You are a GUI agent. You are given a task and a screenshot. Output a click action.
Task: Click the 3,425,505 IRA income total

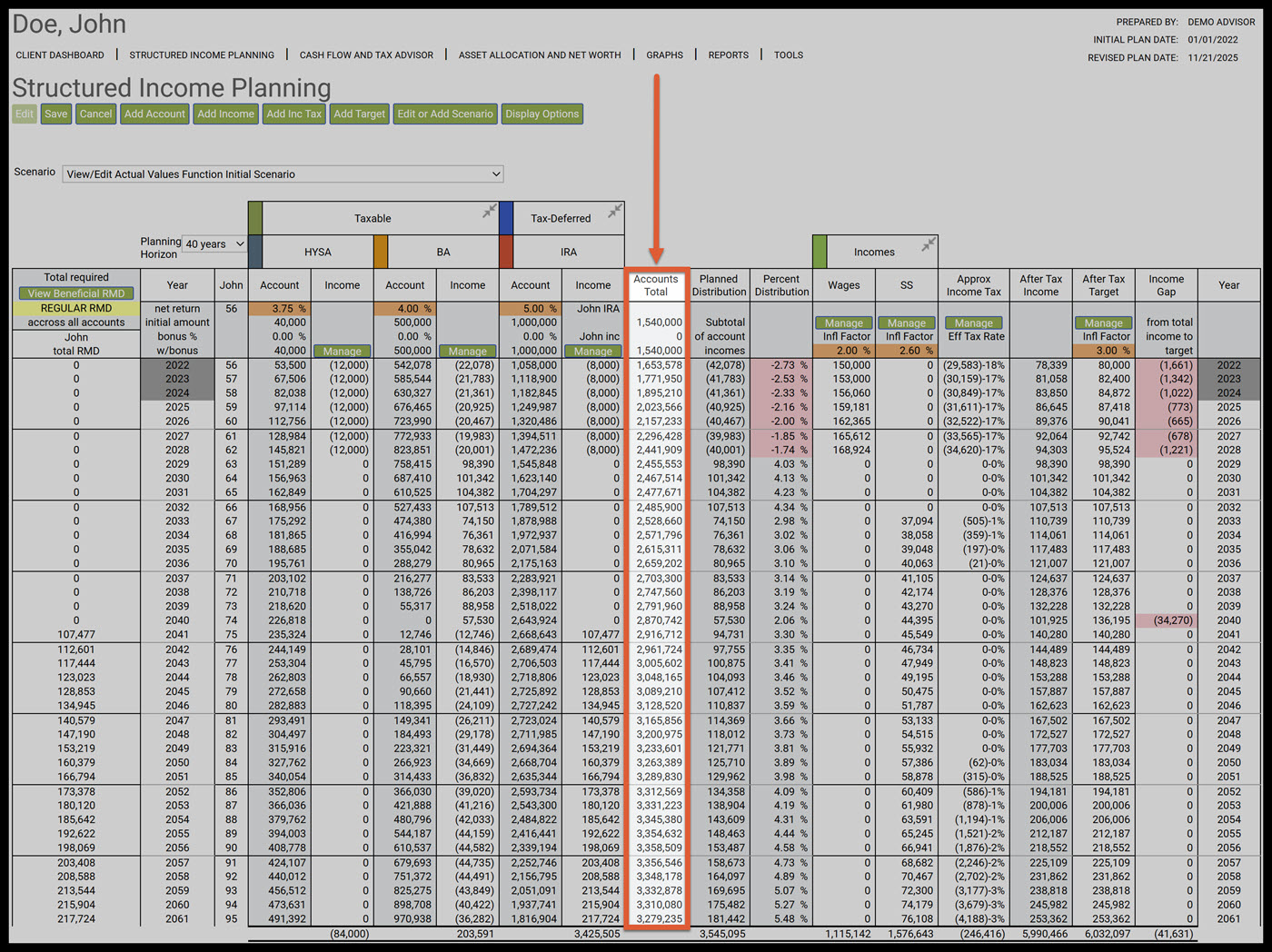click(596, 934)
